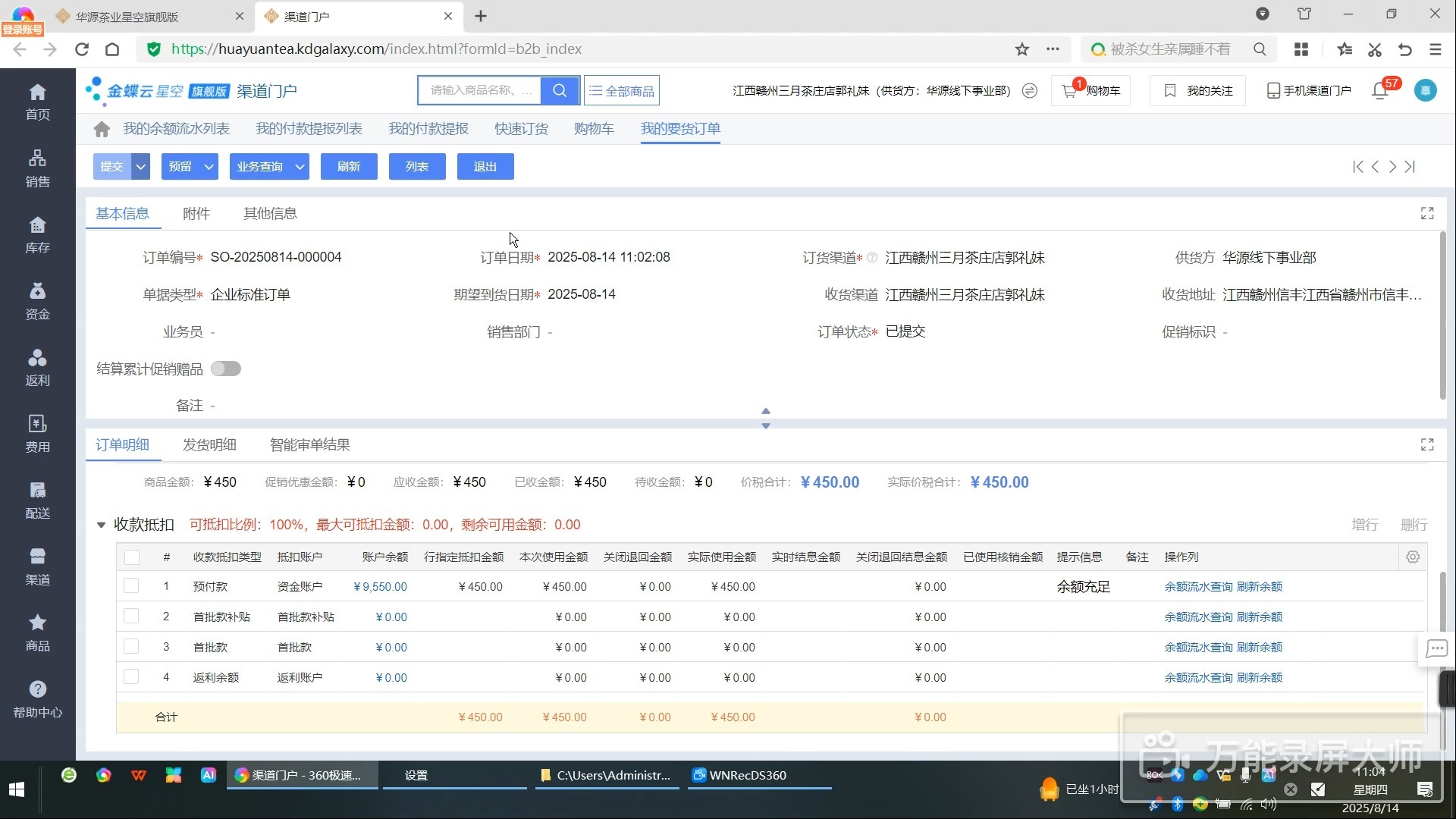Screen dimensions: 1456x819
Task: Open the 我的余额流水列表 tab
Action: (176, 129)
